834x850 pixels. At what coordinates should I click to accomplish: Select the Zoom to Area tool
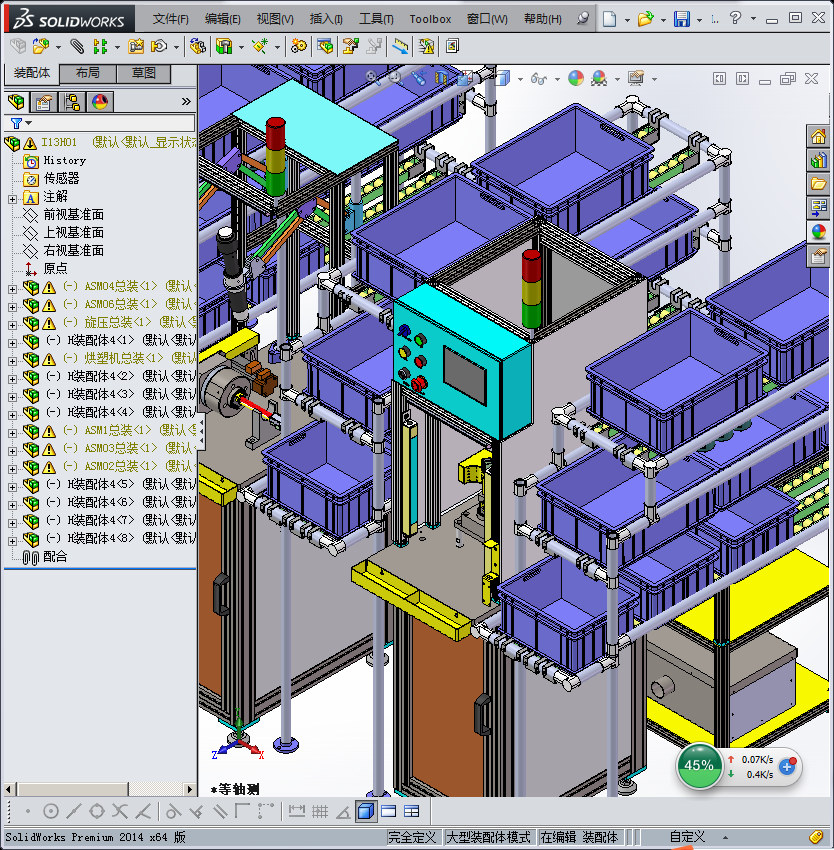pyautogui.click(x=395, y=78)
